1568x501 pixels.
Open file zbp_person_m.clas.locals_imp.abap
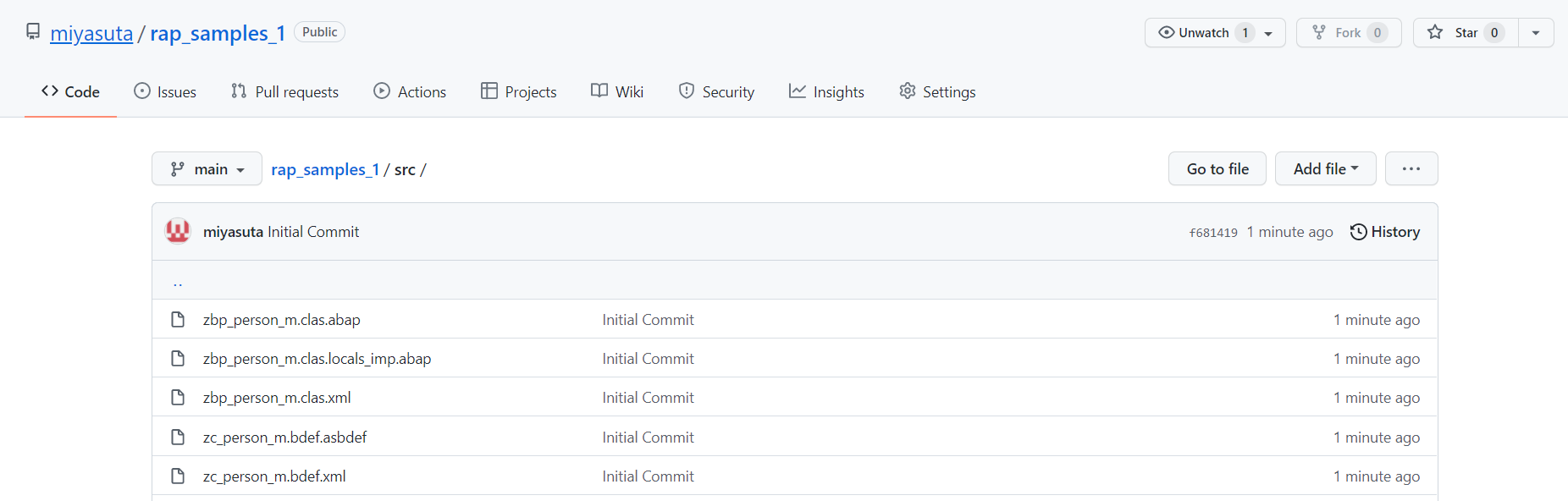(x=317, y=359)
